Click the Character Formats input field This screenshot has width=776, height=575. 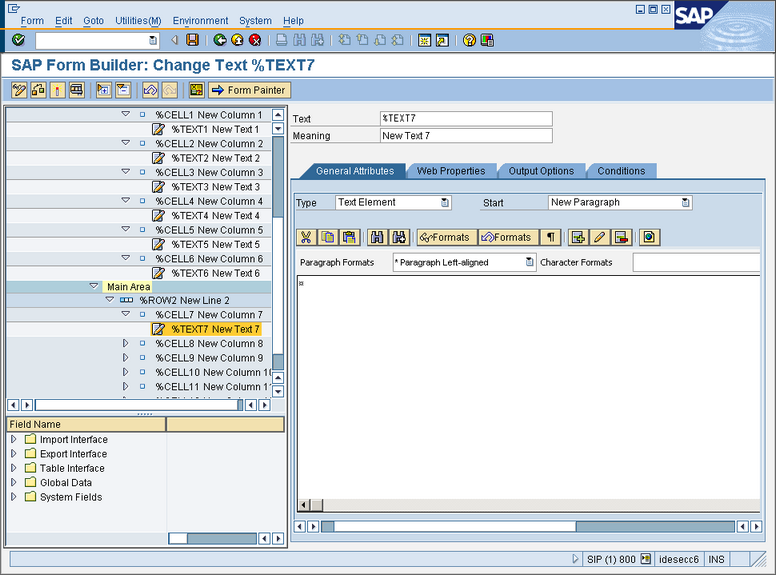click(x=697, y=262)
